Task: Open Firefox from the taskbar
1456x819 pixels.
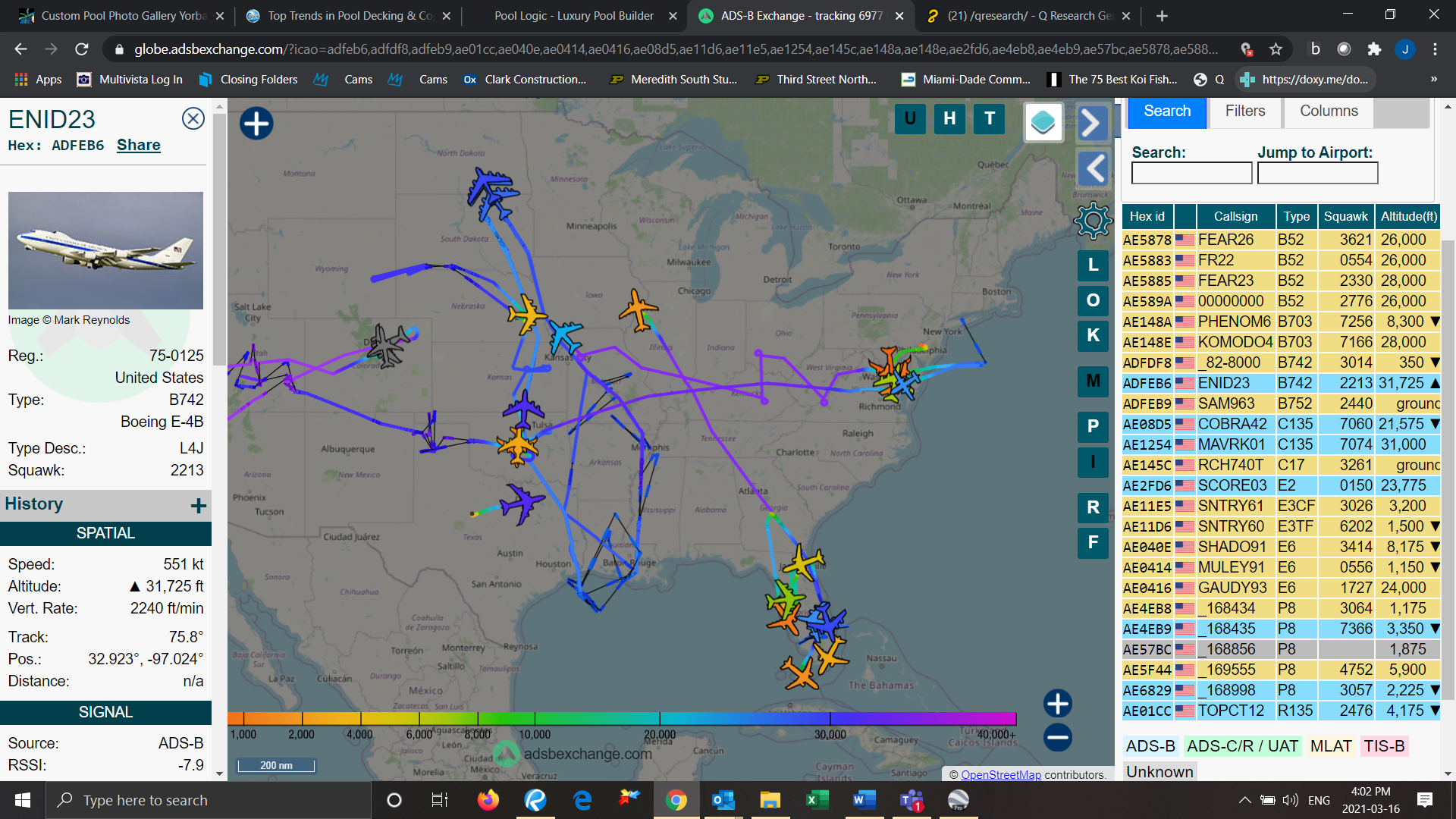Action: click(x=488, y=800)
